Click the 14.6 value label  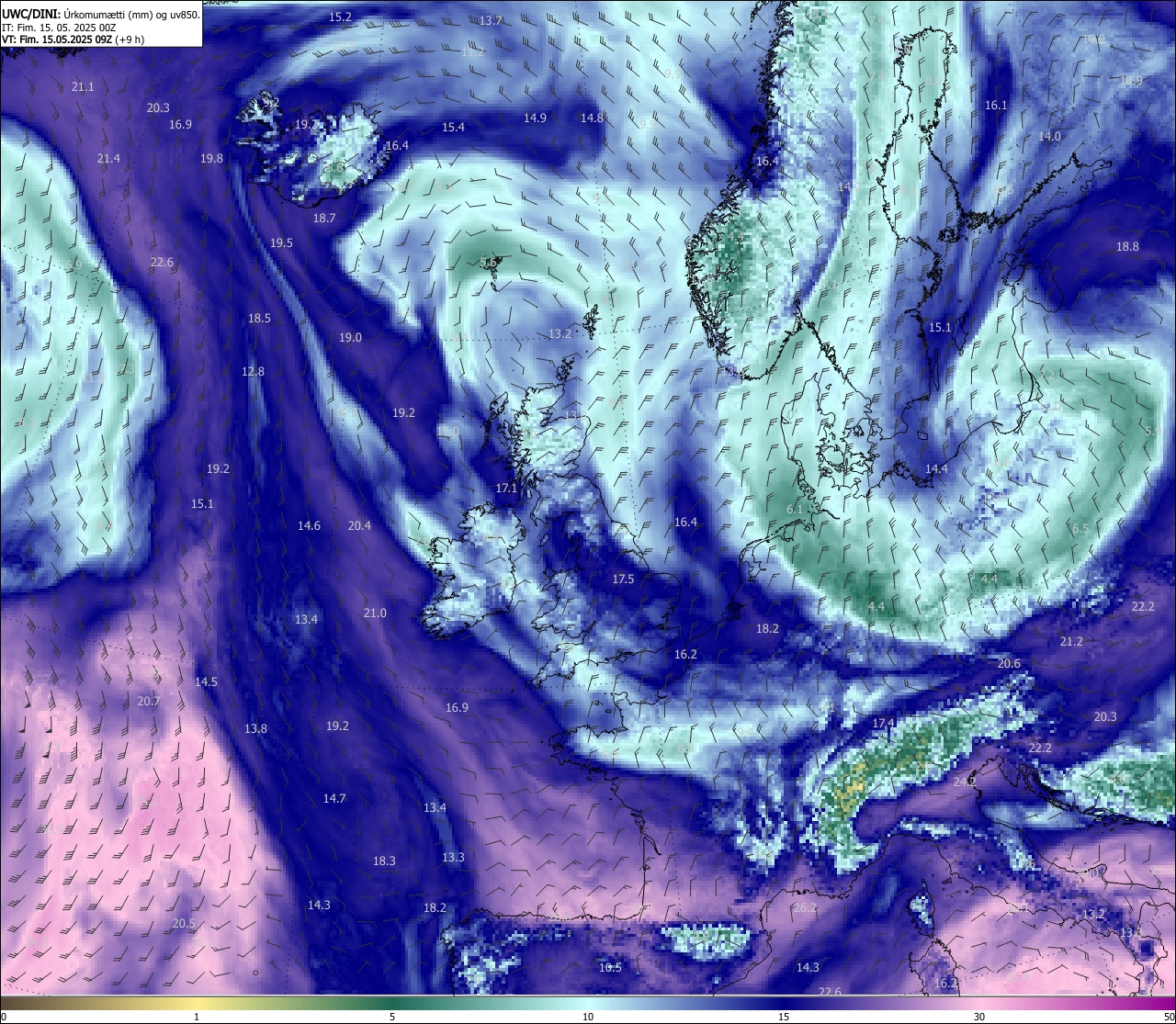pos(309,525)
